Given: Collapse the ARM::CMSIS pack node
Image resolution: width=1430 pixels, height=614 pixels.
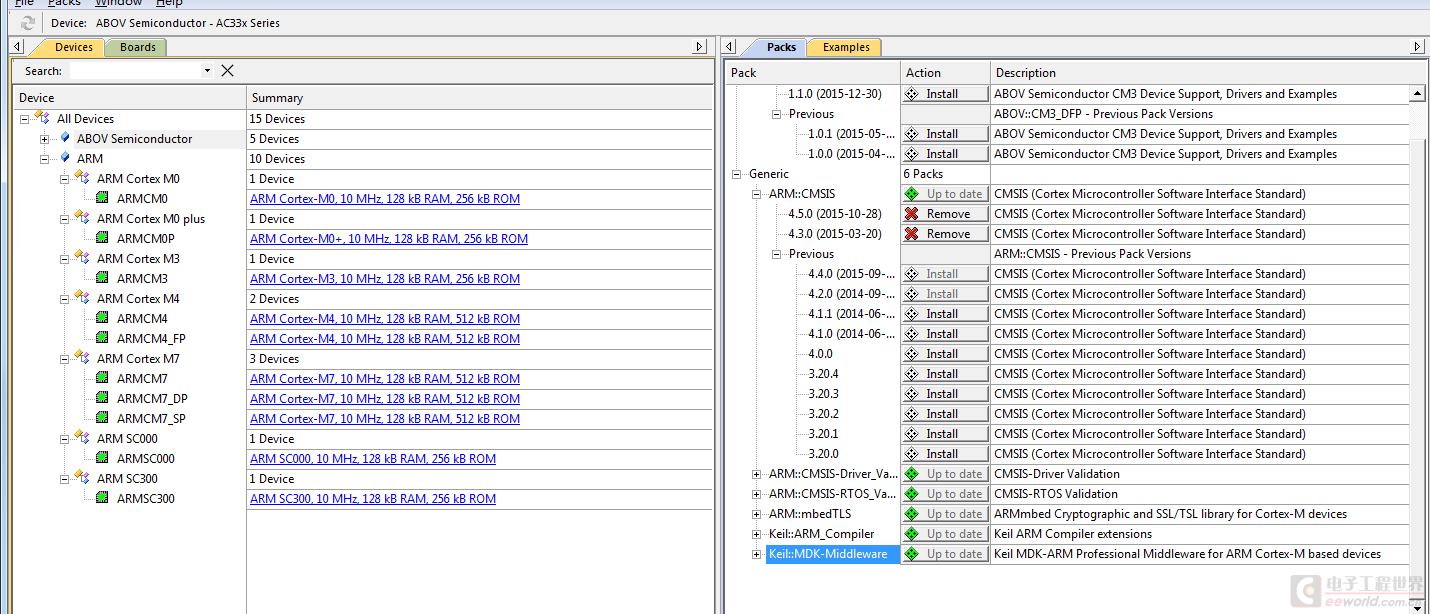Looking at the screenshot, I should [x=757, y=194].
